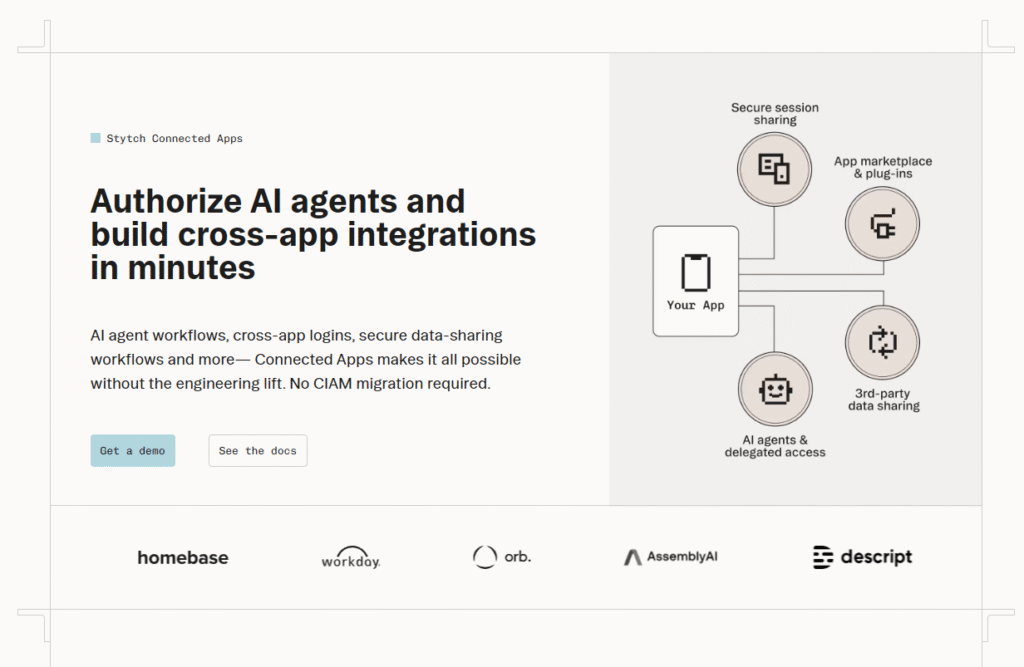
Task: Click the Stytch Connected Apps label
Action: [174, 139]
